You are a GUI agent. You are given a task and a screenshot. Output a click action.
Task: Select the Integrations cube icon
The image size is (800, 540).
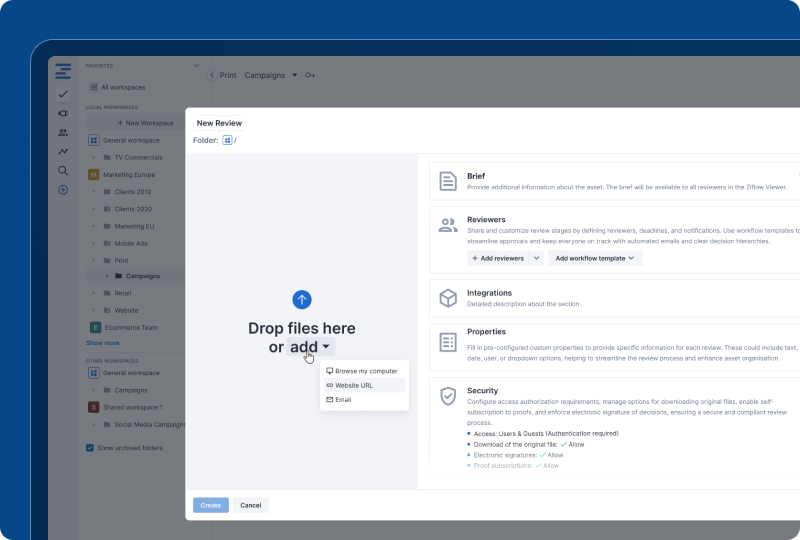point(448,298)
